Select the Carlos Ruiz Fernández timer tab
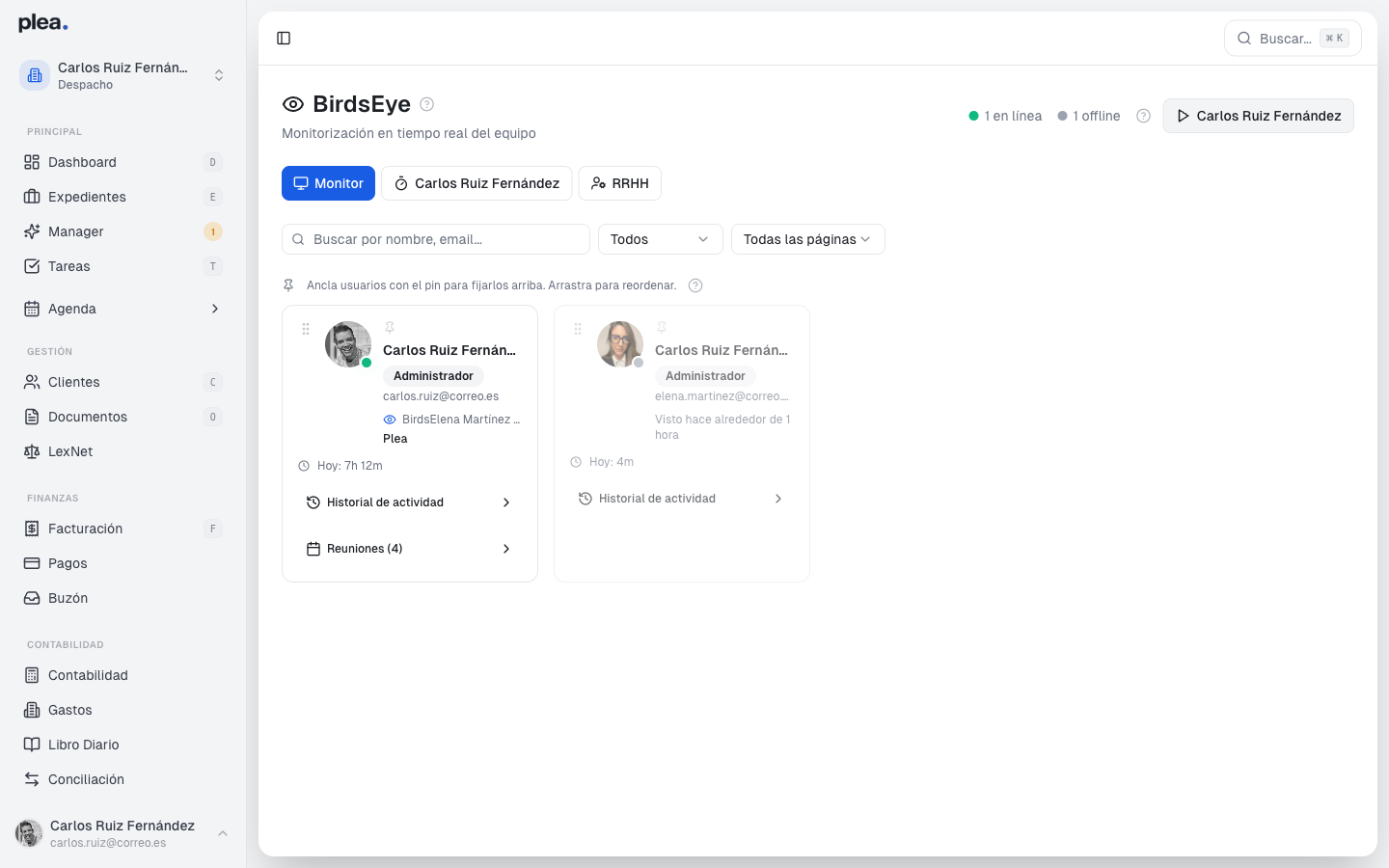 tap(477, 183)
